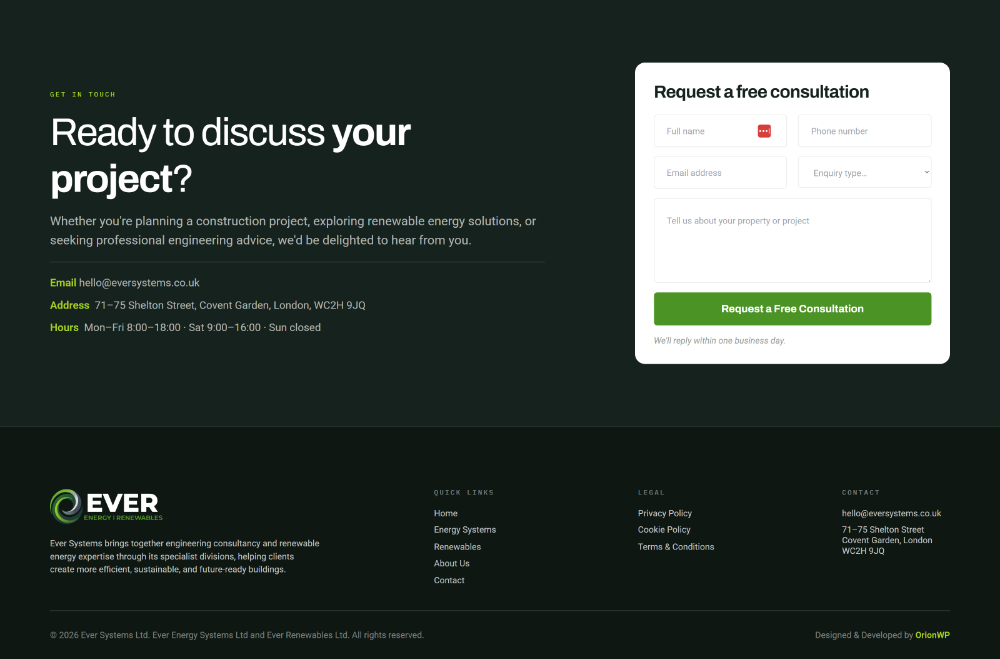Image resolution: width=1000 pixels, height=659 pixels.
Task: Visit the About Us link
Action: click(452, 563)
